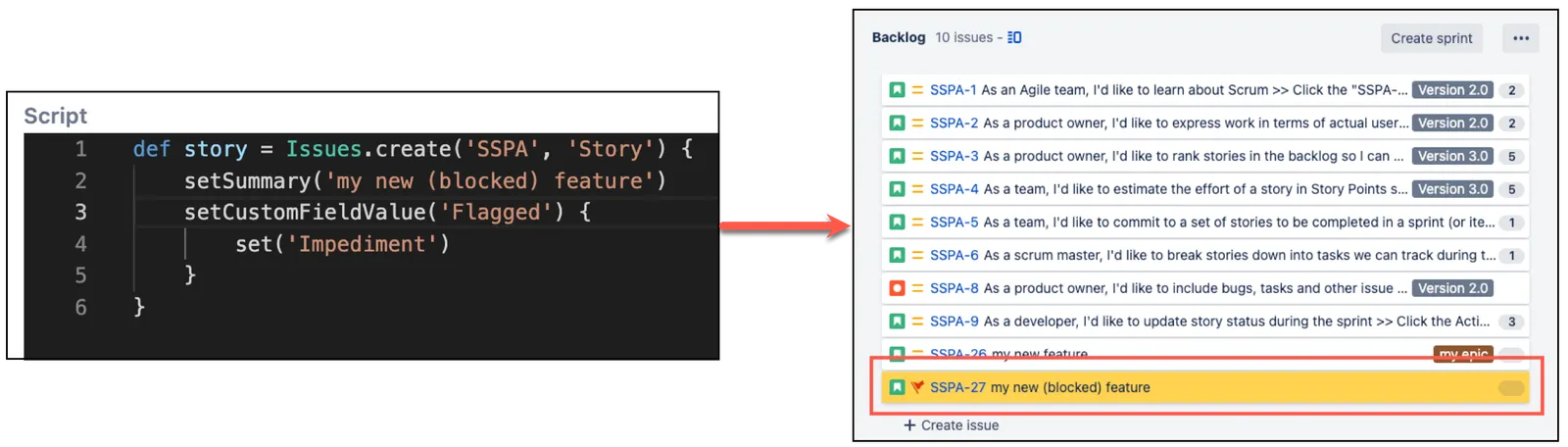Open issue key SSPA-5 link
This screenshot has height=447, width=1568.
[x=954, y=223]
